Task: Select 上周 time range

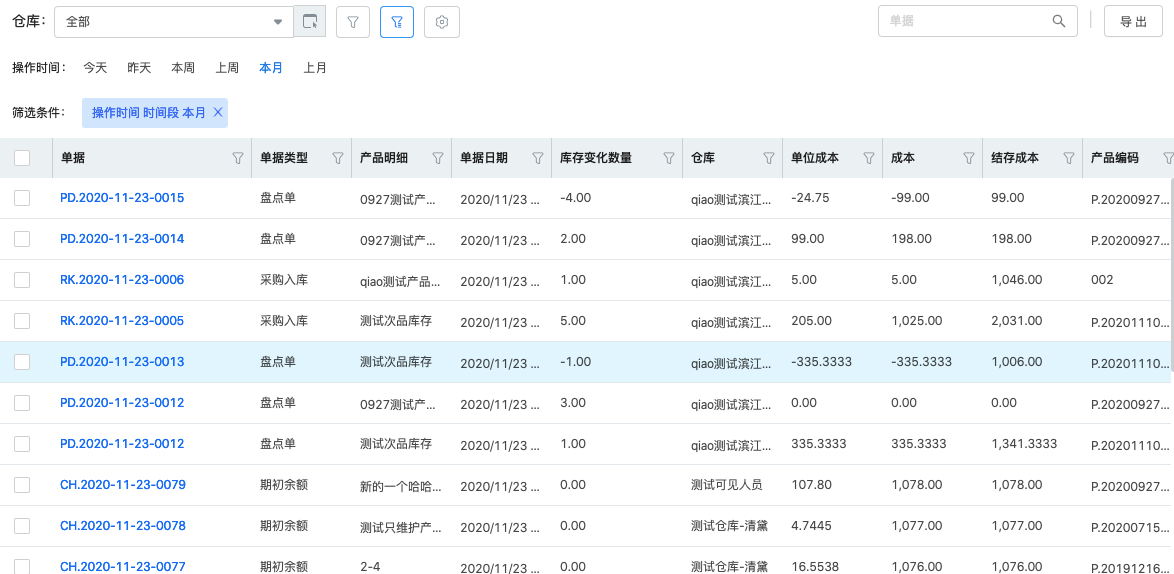Action: 228,67
